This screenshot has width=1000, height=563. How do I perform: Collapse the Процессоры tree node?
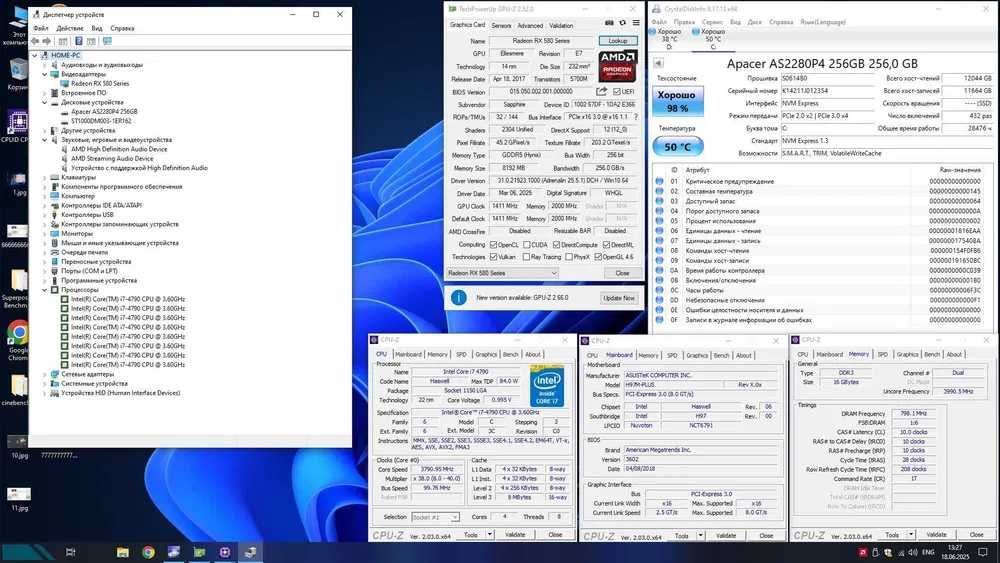(45, 289)
